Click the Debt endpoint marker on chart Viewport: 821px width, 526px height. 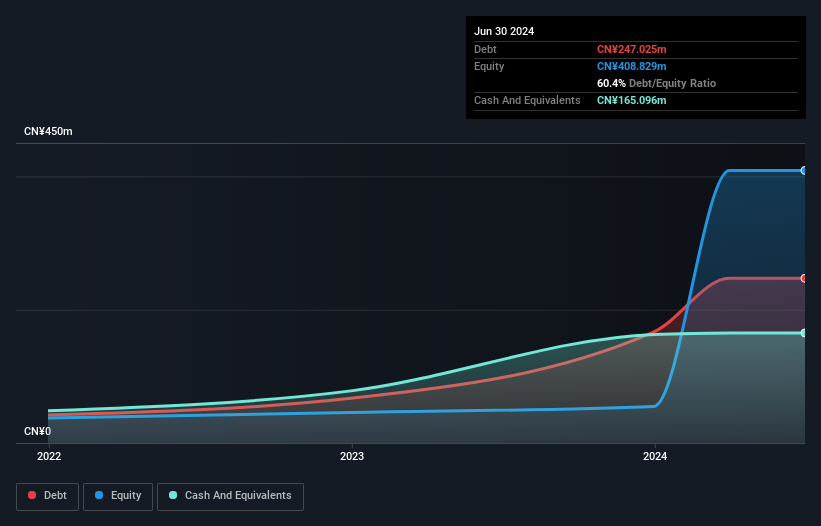[804, 278]
